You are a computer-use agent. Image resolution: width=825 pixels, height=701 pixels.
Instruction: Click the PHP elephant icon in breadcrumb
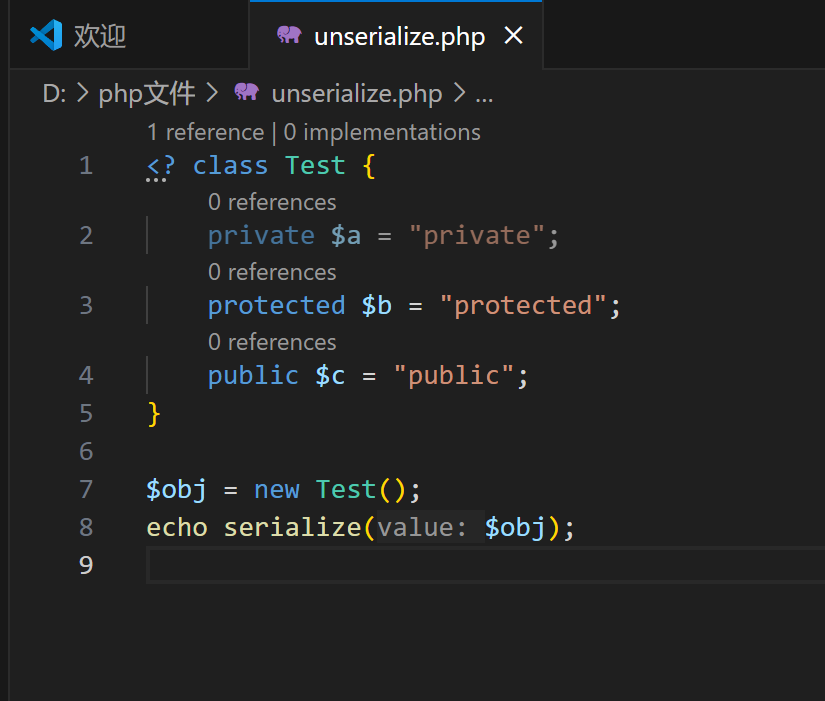coord(246,92)
